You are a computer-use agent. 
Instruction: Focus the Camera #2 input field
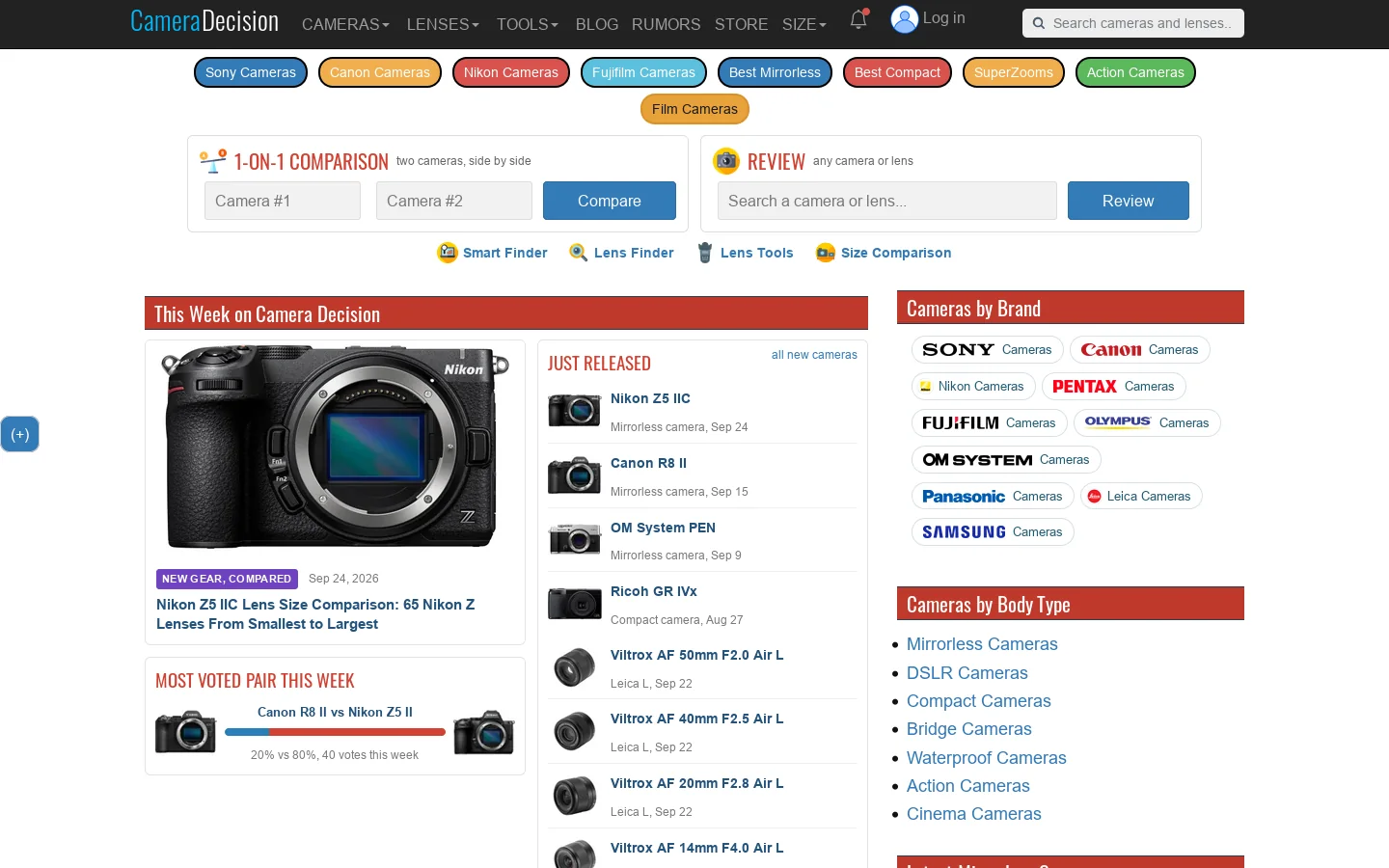[x=454, y=201]
